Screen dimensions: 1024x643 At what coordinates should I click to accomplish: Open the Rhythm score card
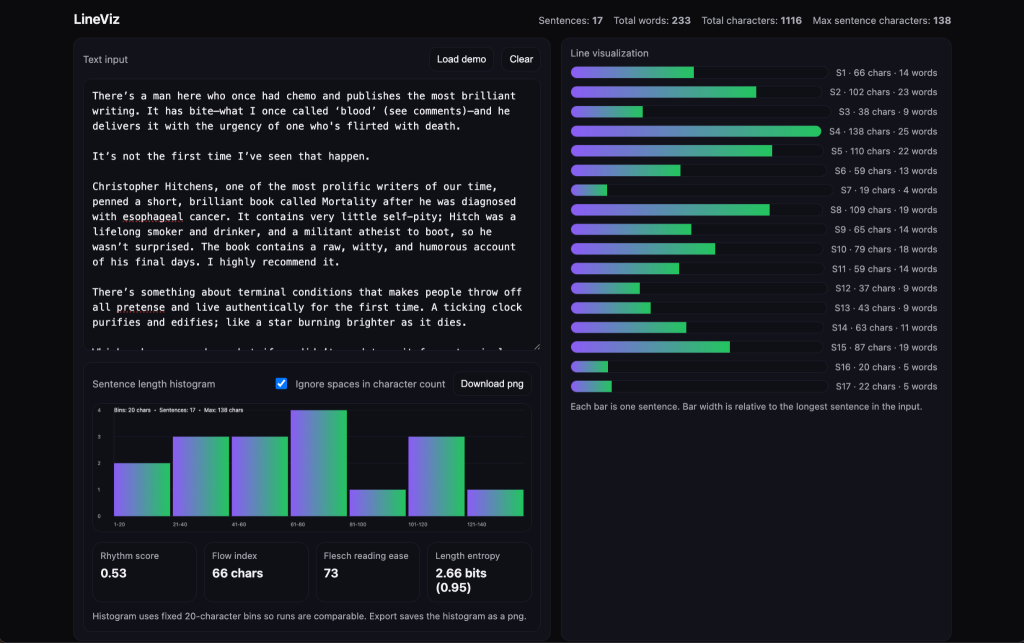tap(145, 571)
